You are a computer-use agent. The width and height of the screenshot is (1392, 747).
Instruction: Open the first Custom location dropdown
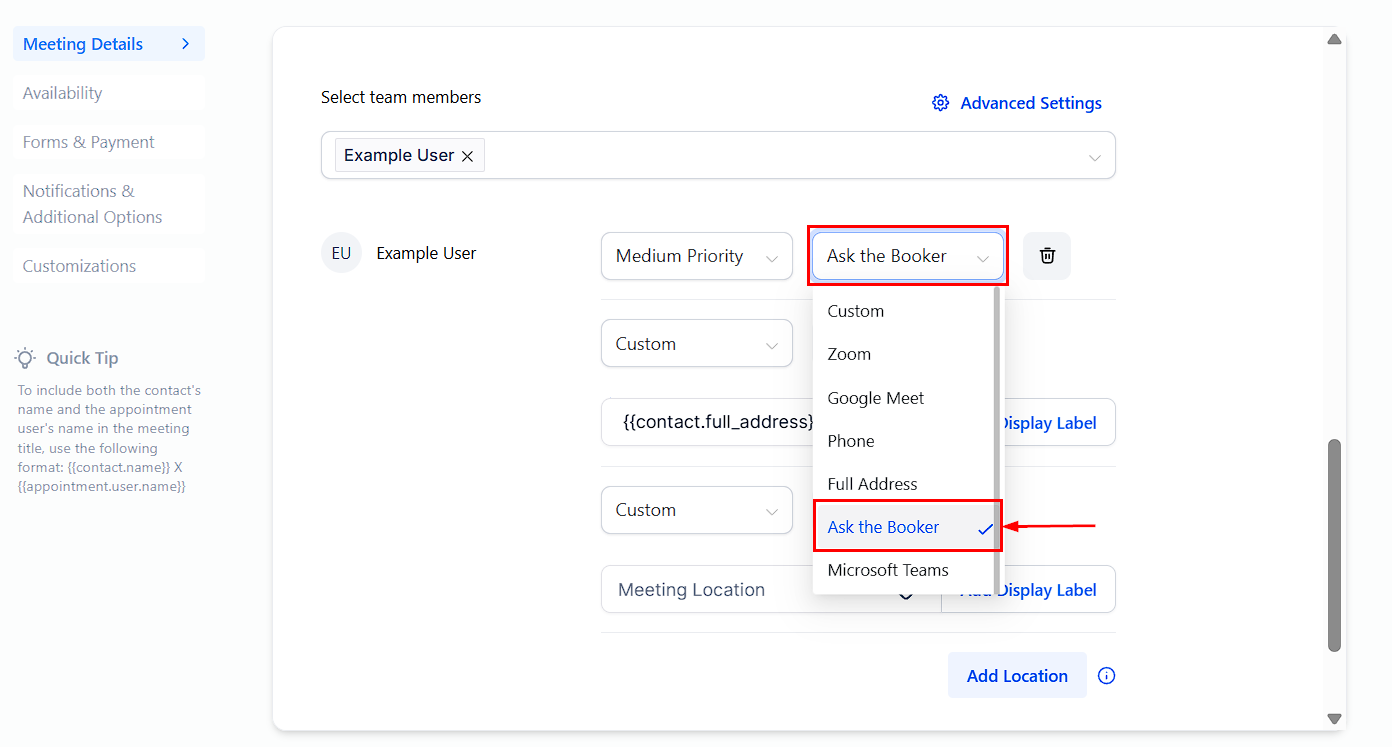click(696, 344)
